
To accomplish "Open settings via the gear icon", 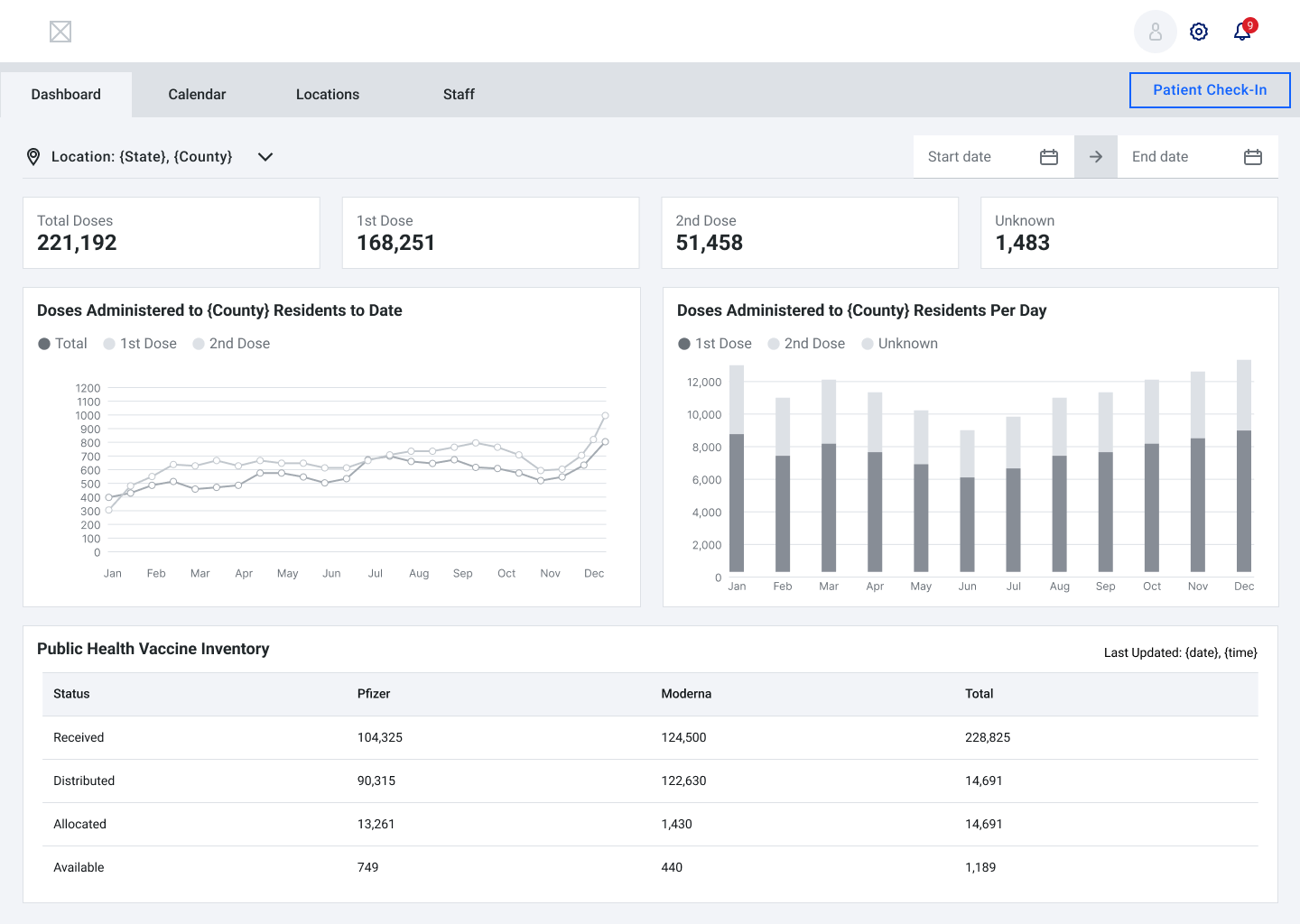I will pos(1198,32).
